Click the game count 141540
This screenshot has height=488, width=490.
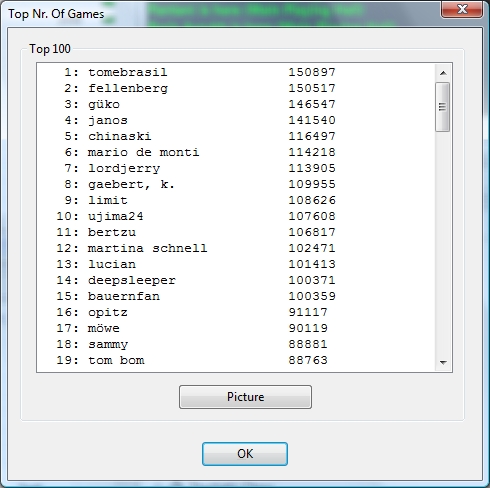[312, 120]
